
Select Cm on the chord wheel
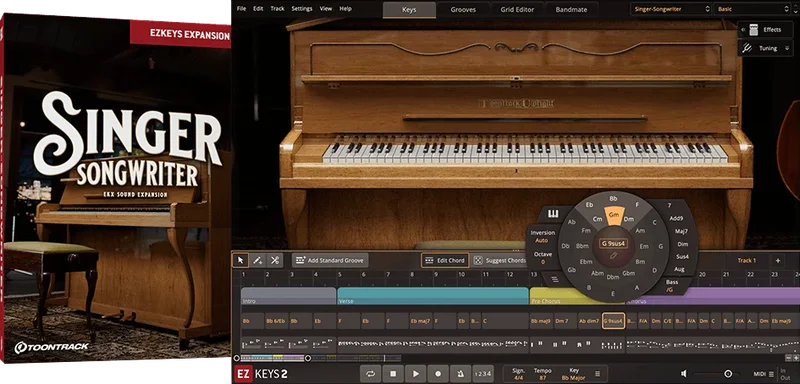597,219
